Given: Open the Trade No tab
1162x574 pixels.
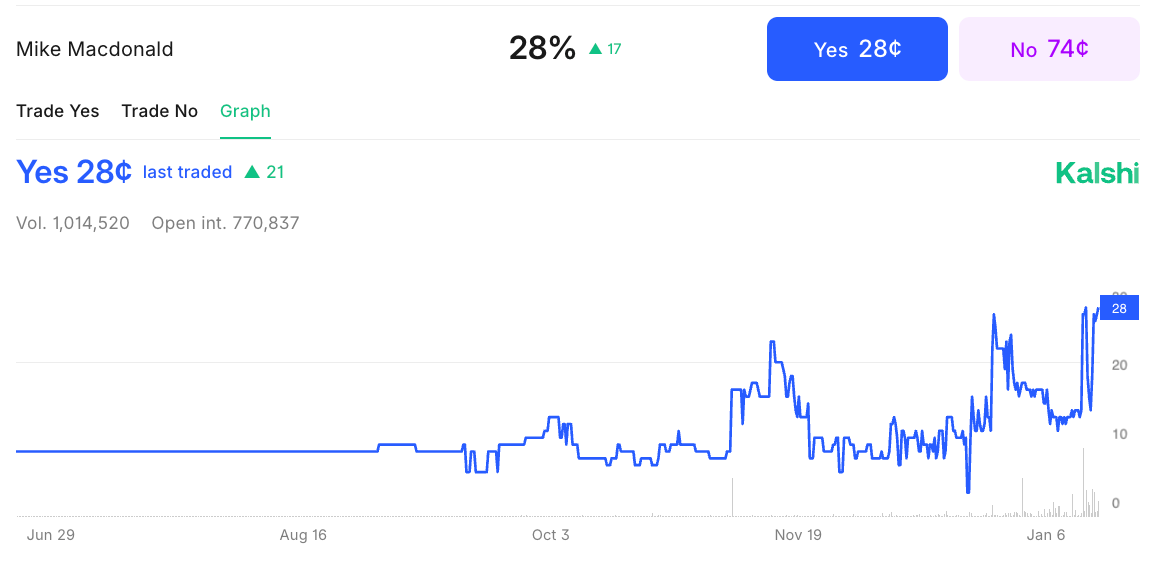Looking at the screenshot, I should point(160,111).
